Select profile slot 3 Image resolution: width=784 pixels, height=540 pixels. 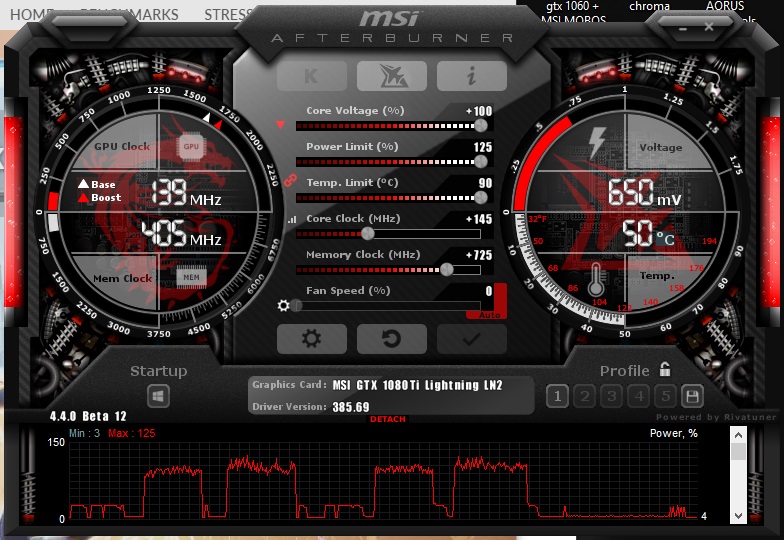point(612,396)
